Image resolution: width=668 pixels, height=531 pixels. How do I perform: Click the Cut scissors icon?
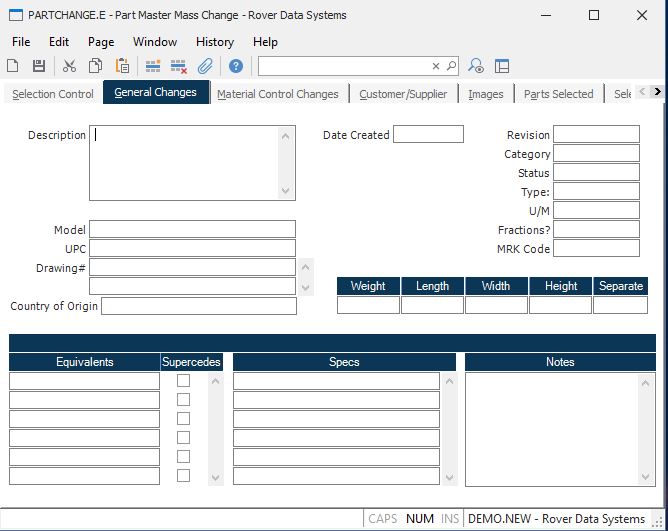click(69, 66)
